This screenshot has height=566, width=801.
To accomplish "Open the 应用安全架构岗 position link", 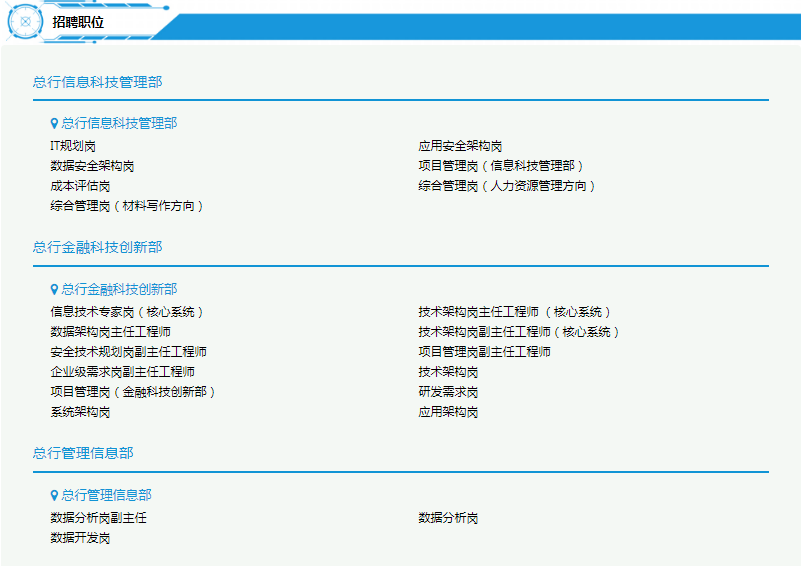I will click(x=460, y=146).
